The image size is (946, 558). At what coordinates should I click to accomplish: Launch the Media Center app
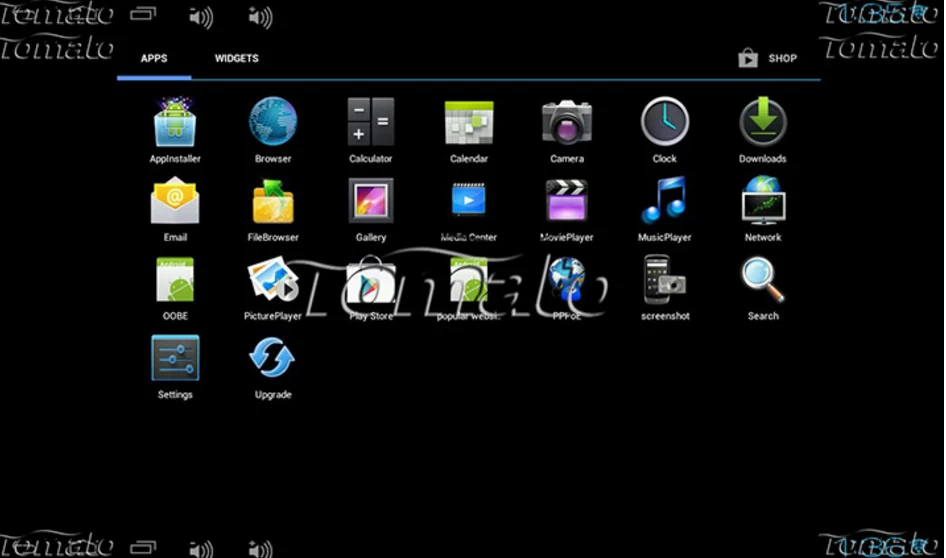tap(469, 199)
